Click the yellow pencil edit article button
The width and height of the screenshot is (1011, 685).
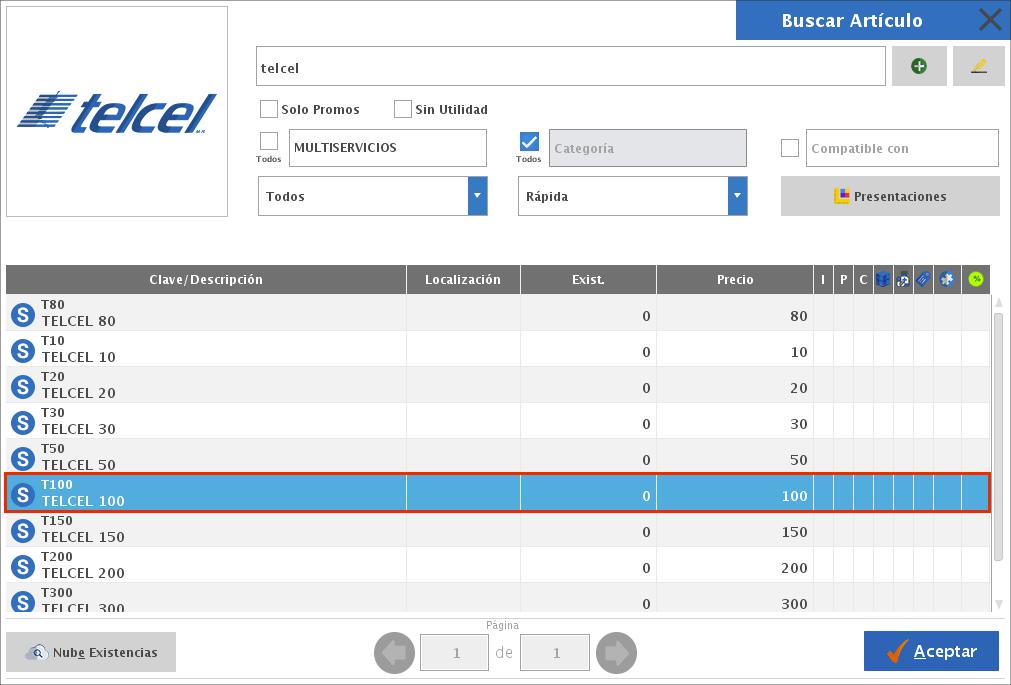pos(978,66)
